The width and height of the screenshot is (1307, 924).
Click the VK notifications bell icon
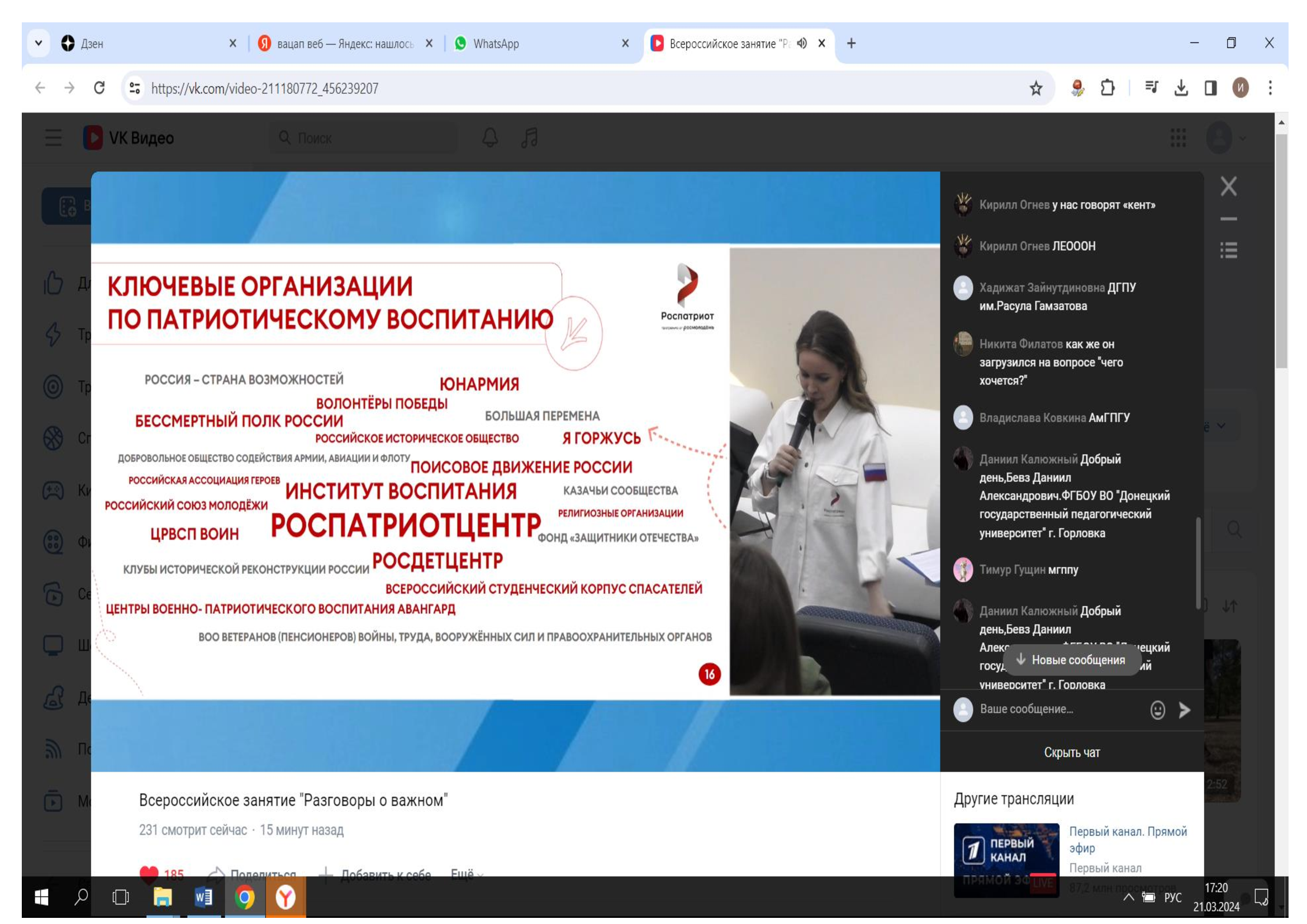pos(490,137)
